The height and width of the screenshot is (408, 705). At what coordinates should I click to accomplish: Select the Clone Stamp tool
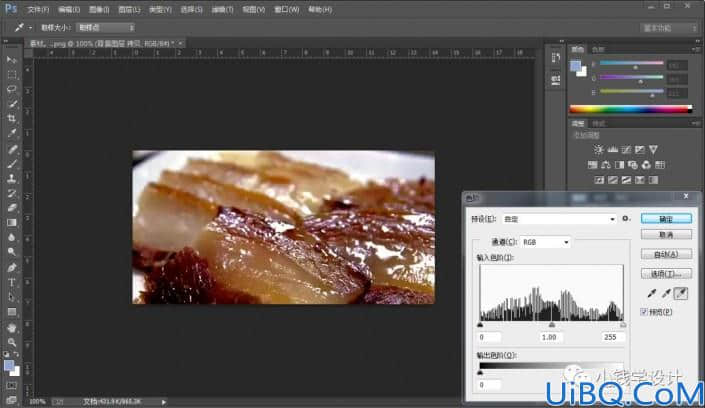12,179
